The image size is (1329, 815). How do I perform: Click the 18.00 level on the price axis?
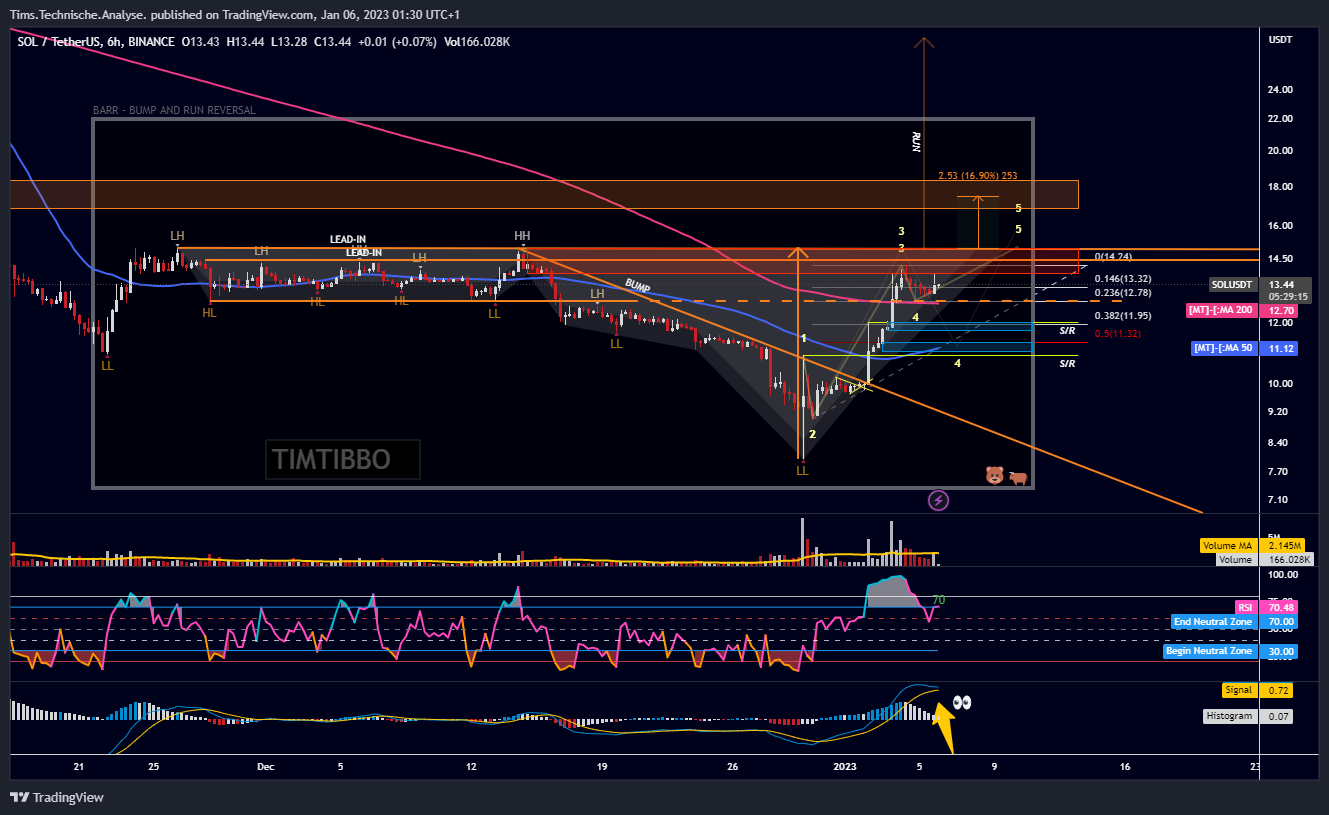point(1280,187)
